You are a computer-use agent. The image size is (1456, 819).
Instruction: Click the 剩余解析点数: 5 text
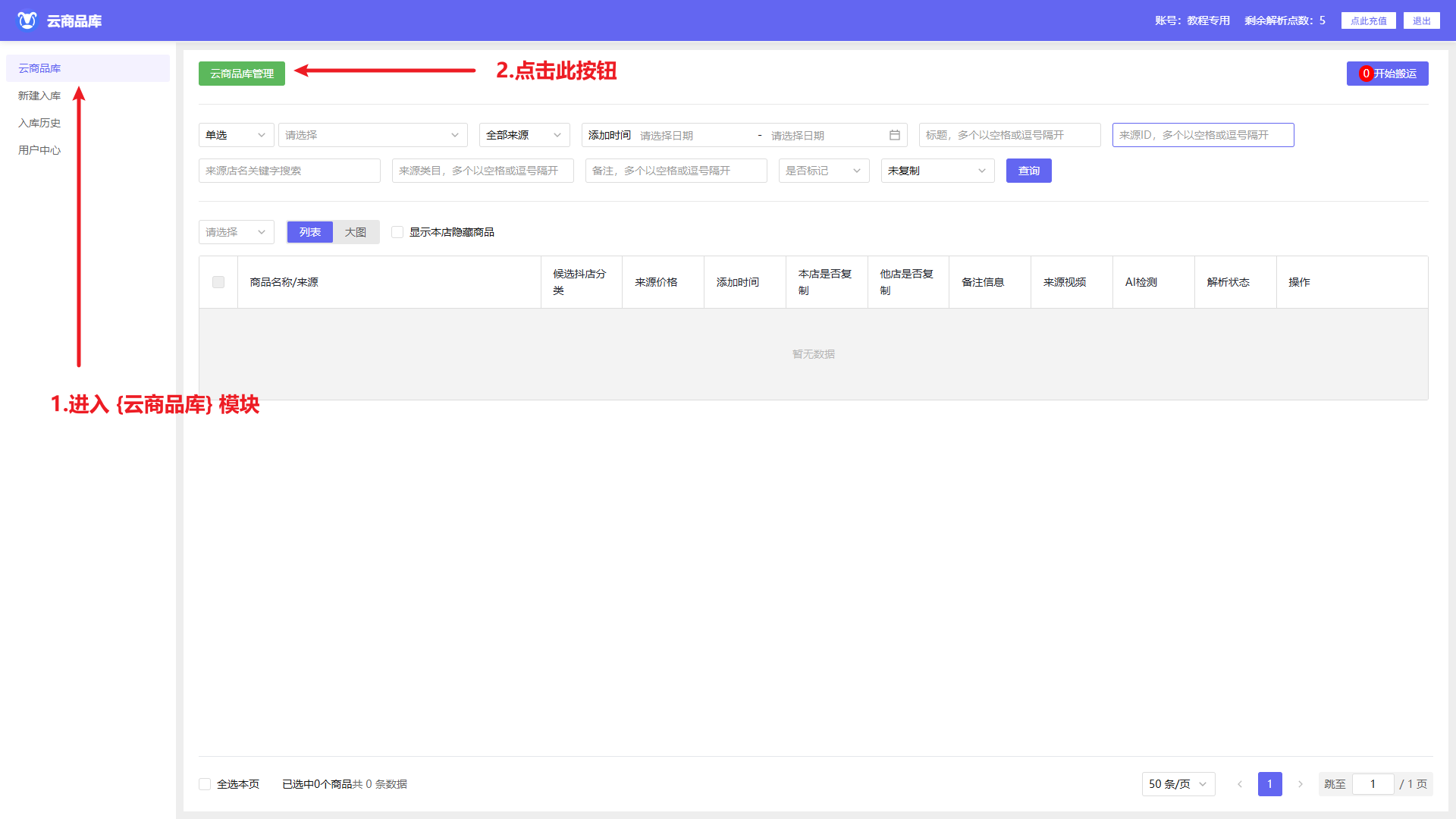pyautogui.click(x=1285, y=20)
